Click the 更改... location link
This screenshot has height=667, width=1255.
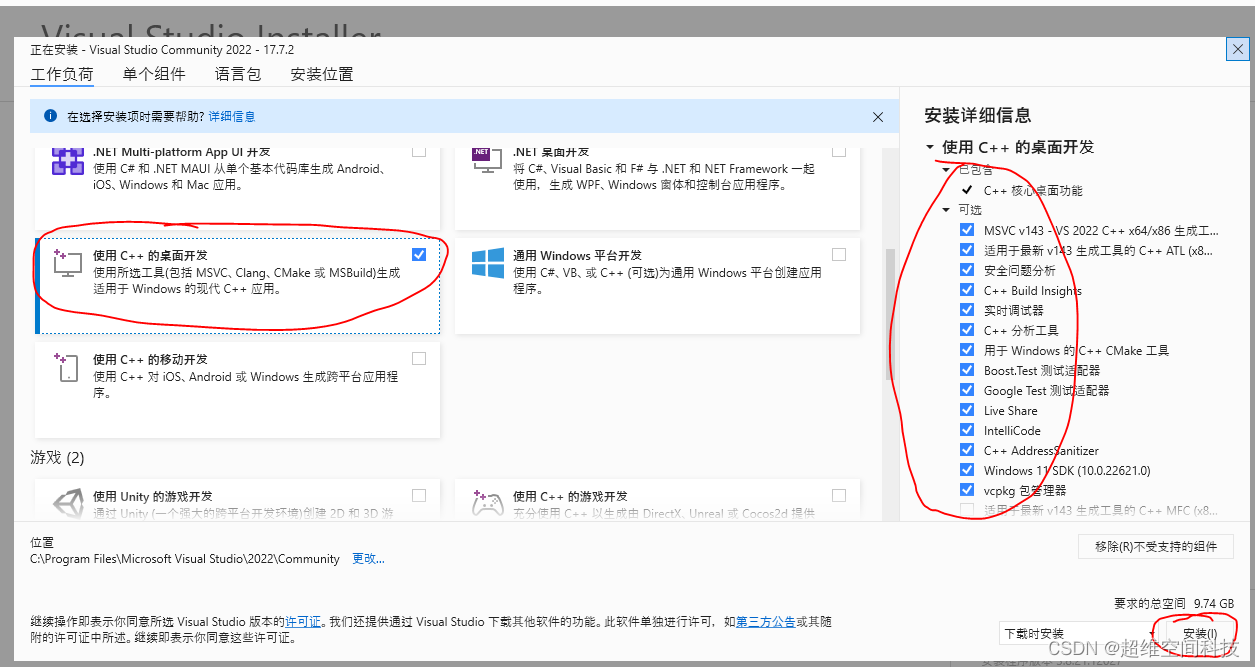[368, 559]
